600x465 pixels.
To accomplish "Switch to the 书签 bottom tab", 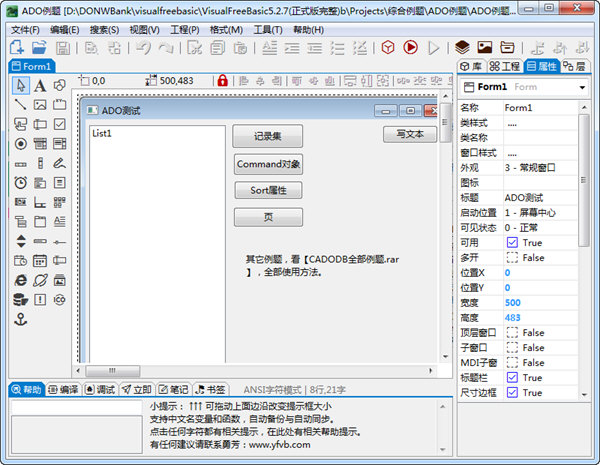I will tap(210, 390).
